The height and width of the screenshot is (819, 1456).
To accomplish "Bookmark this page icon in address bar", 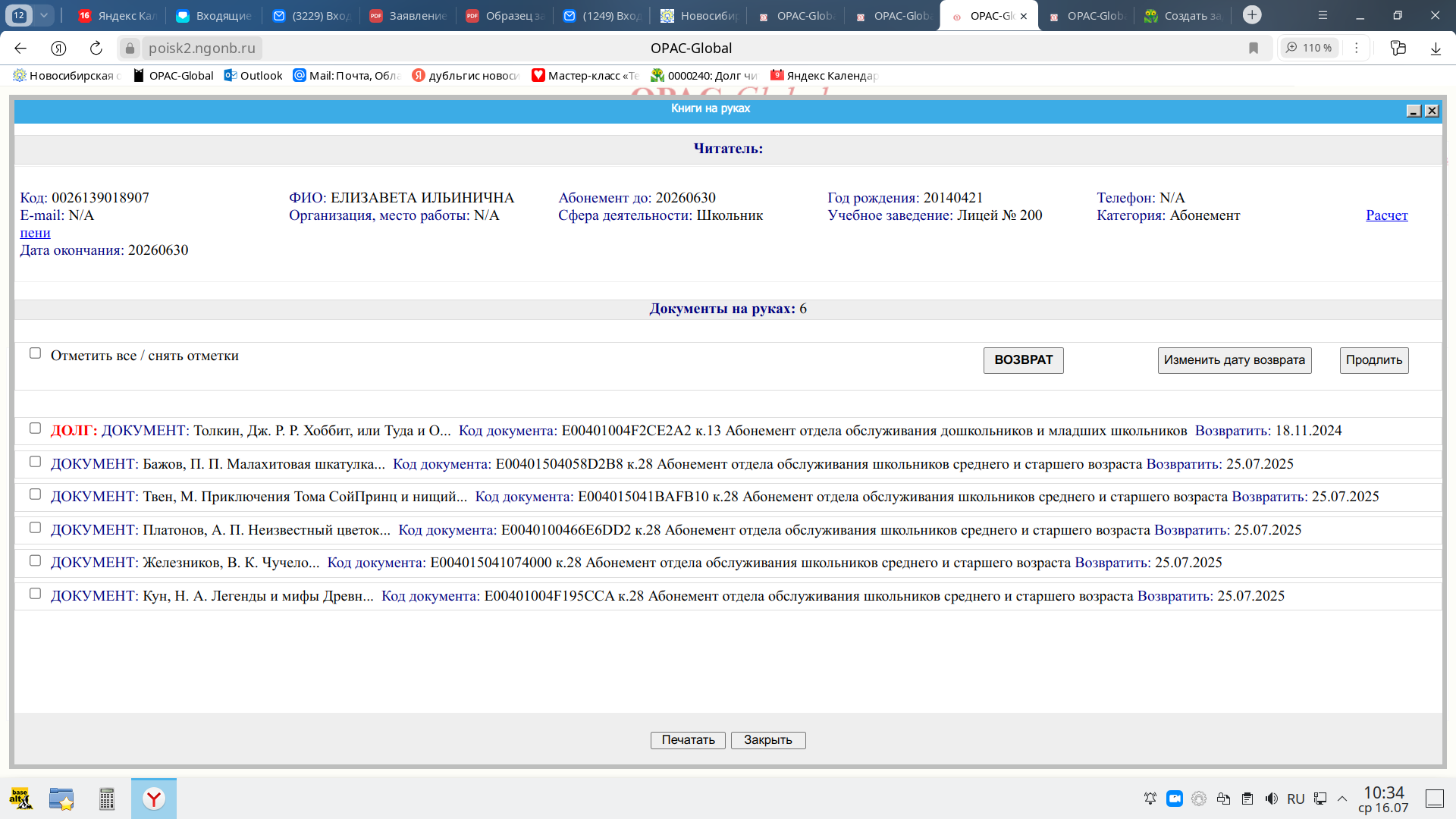I will 1254,48.
